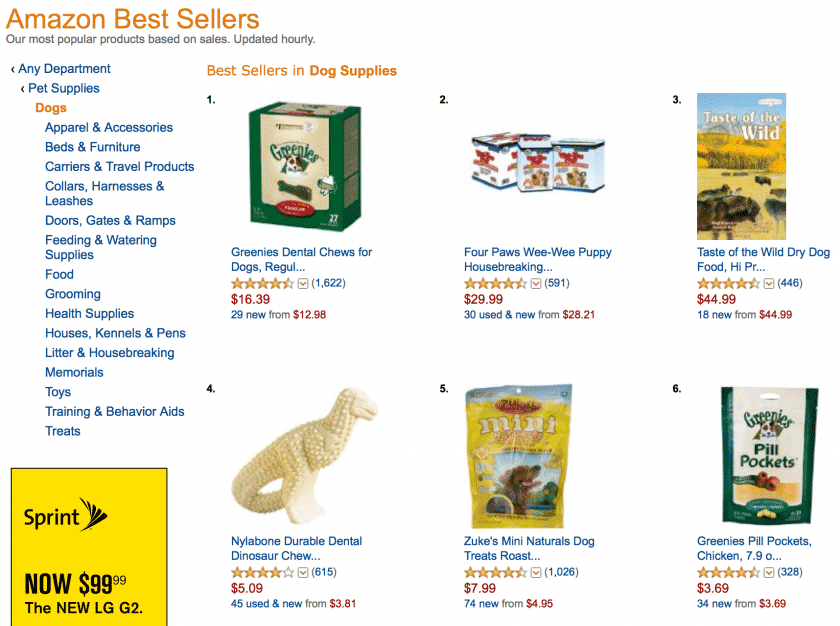Click the Greenies Pill Pockets title link
The height and width of the screenshot is (626, 840).
(x=754, y=548)
